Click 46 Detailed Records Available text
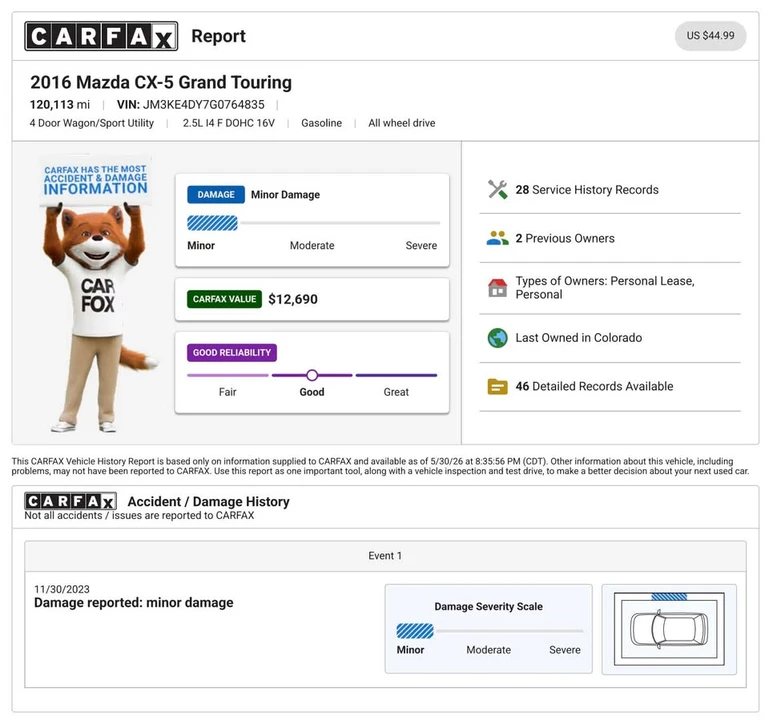The image size is (769, 720). 594,386
